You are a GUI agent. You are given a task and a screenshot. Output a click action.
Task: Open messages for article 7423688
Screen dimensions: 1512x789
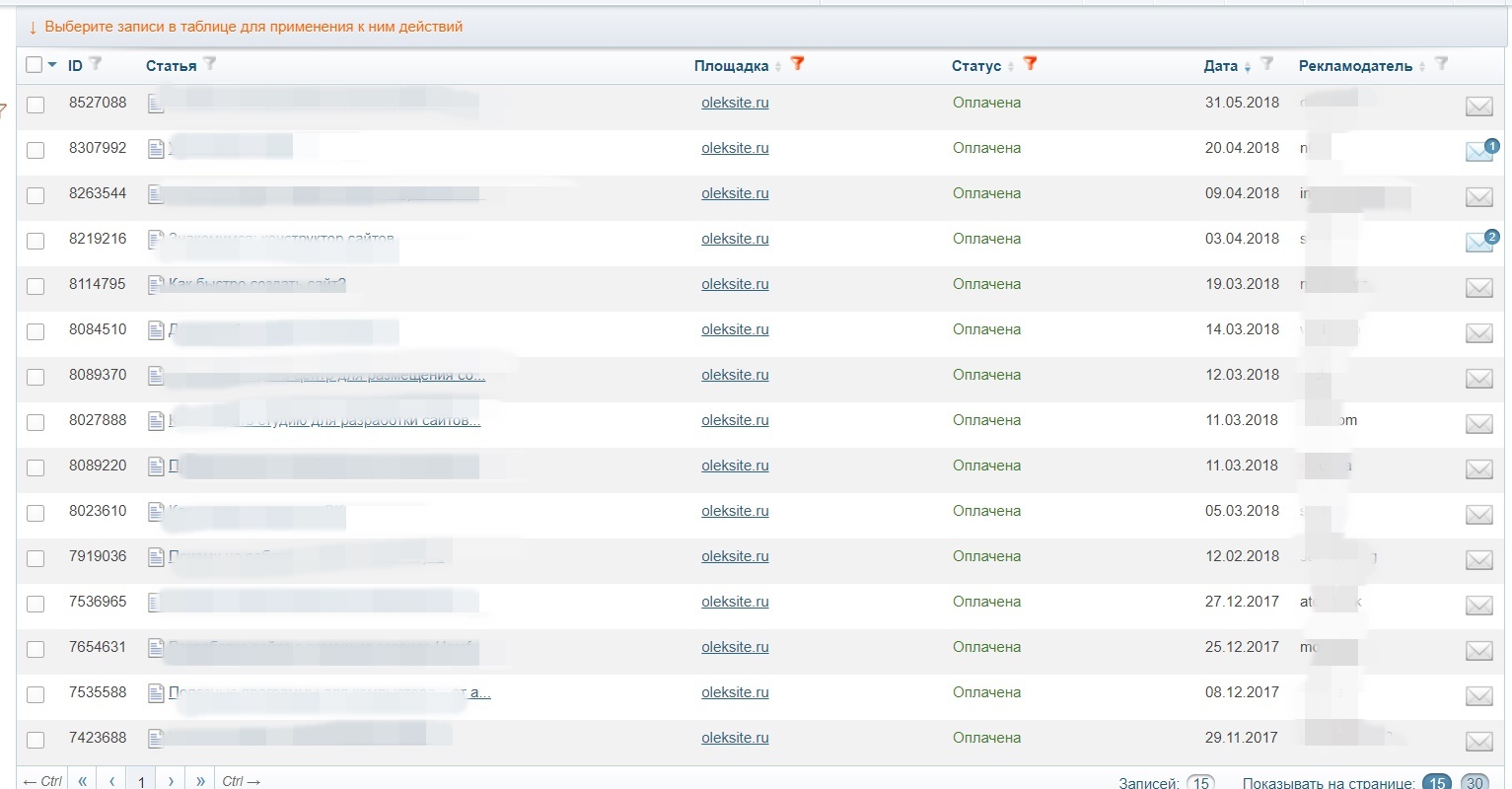[x=1478, y=742]
